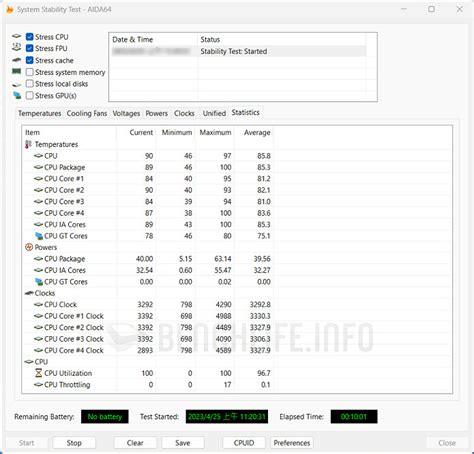Select the CPU Core #3 Clock row label
The image size is (474, 454).
(74, 339)
